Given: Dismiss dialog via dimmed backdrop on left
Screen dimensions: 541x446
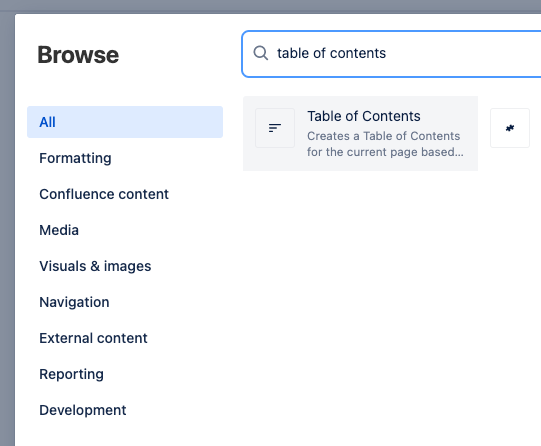Looking at the screenshot, I should (7, 228).
